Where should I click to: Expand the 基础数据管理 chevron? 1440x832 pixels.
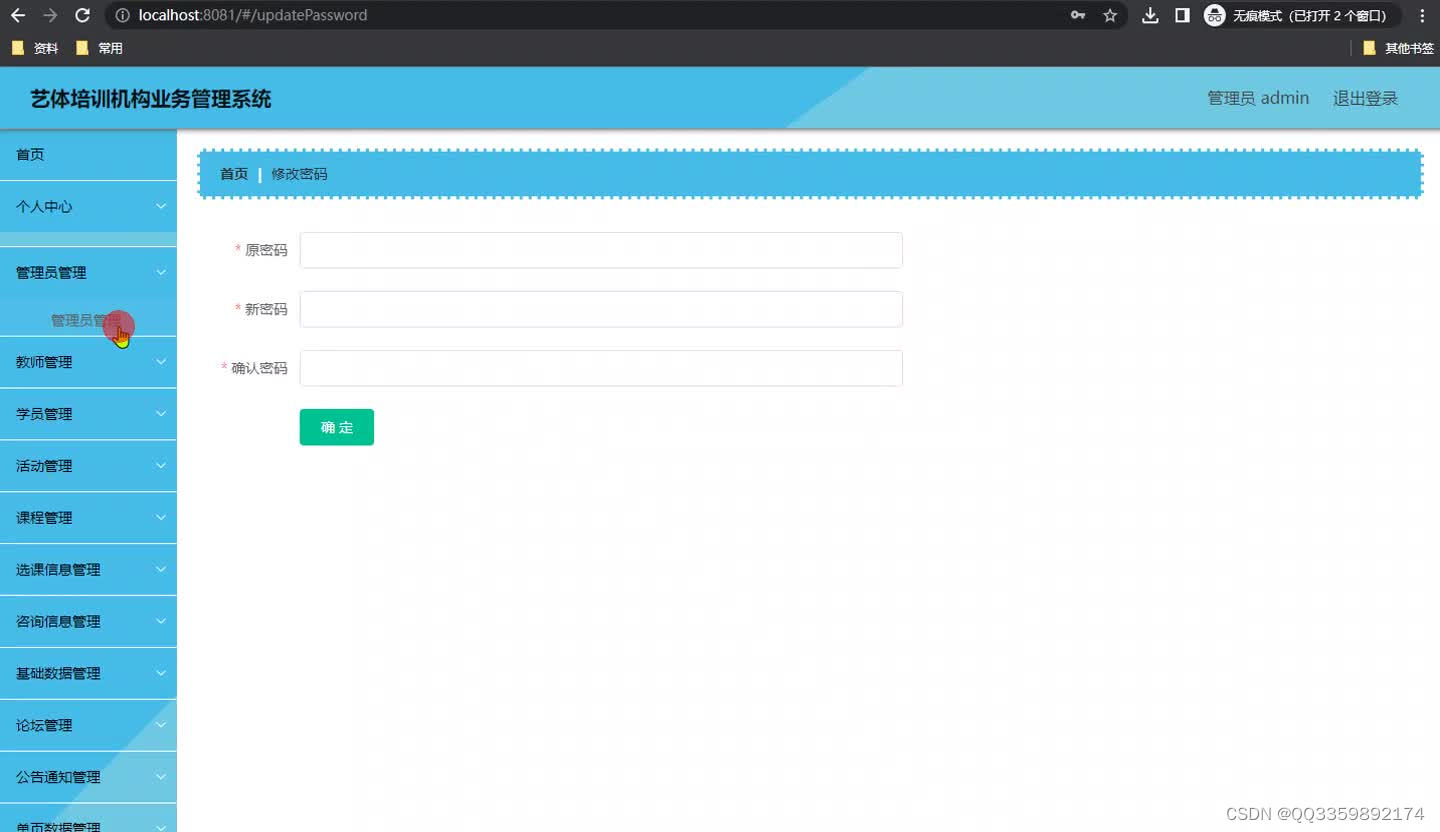tap(161, 674)
